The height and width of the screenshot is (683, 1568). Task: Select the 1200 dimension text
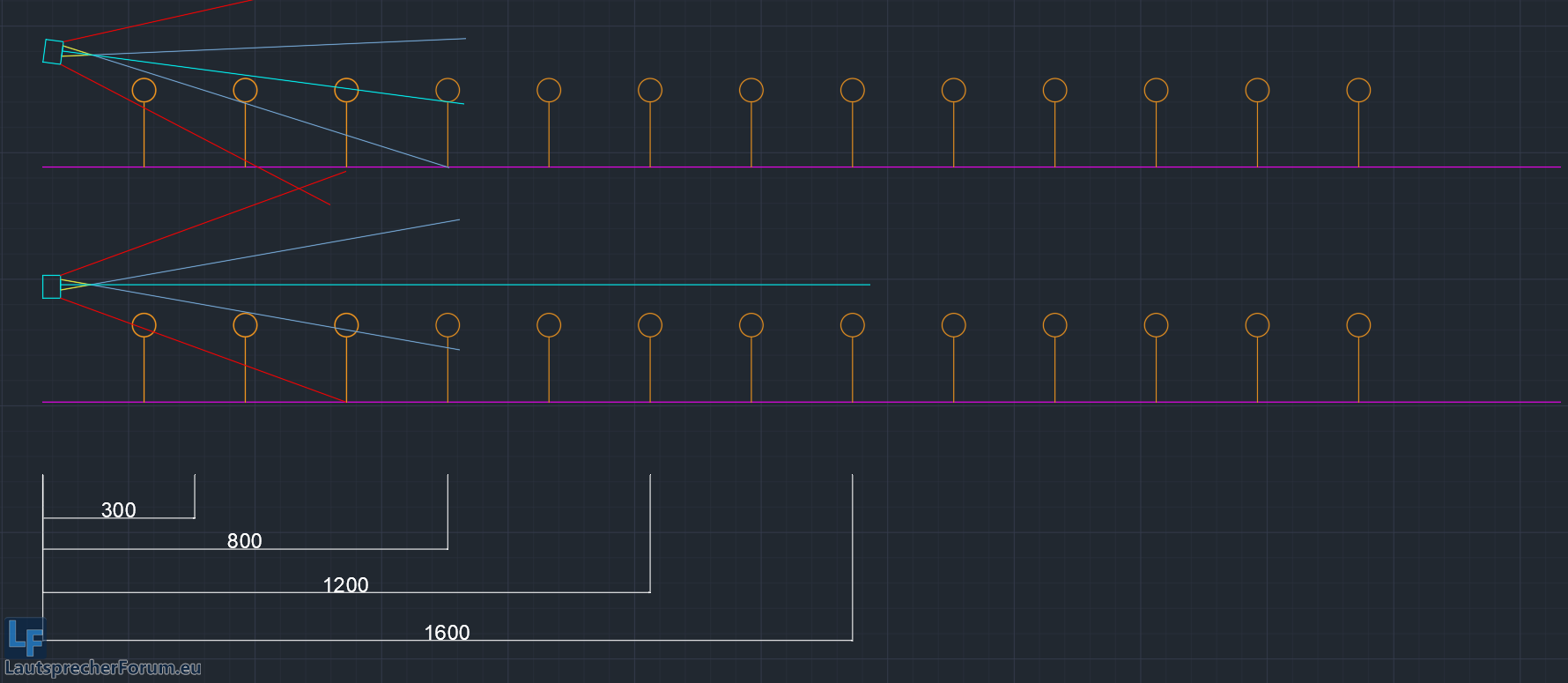(345, 584)
